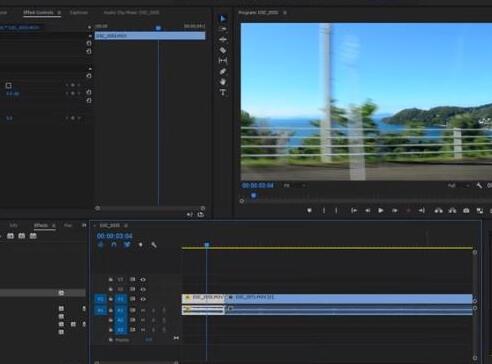The width and height of the screenshot is (492, 364).
Task: Toggle A2 track targeting button
Action: [x=121, y=320]
